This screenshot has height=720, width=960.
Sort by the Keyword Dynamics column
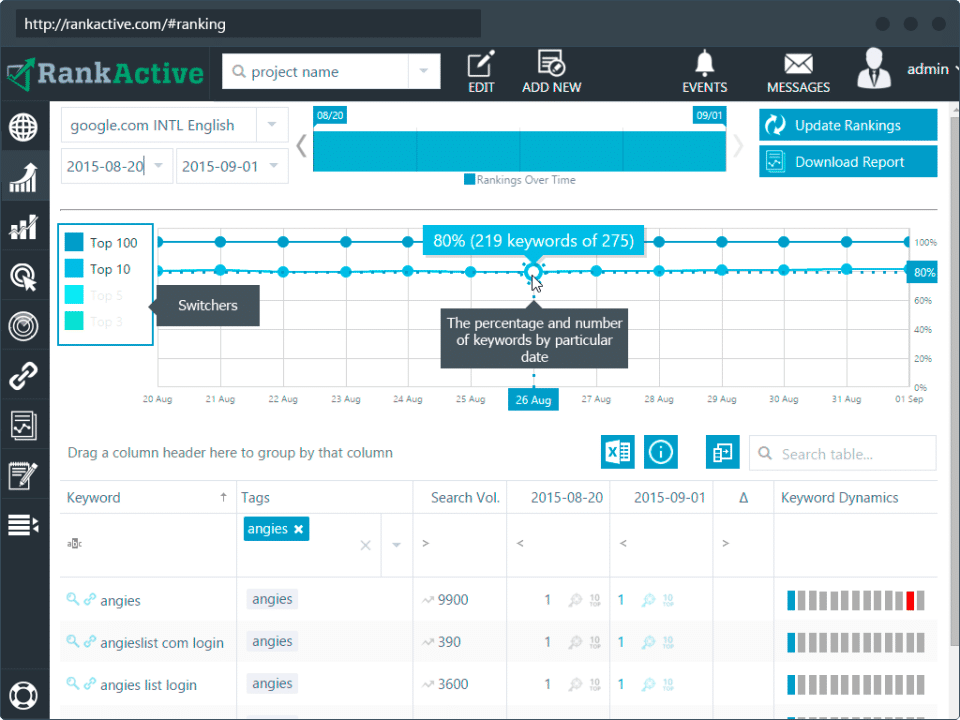tap(855, 497)
